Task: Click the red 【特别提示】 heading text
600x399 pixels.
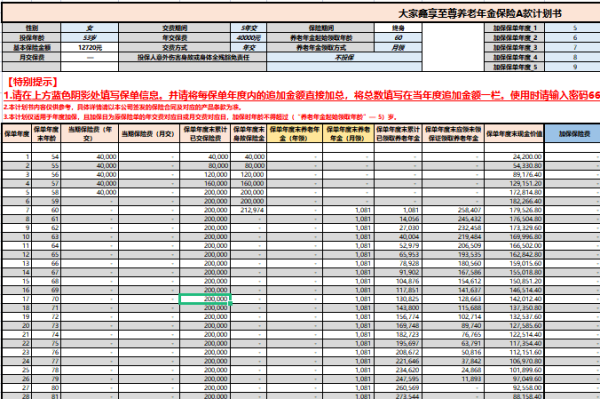Action: tap(33, 81)
